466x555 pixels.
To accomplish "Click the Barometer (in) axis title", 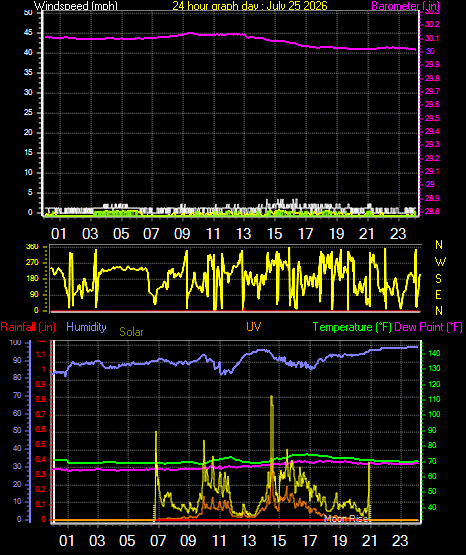I will point(405,6).
